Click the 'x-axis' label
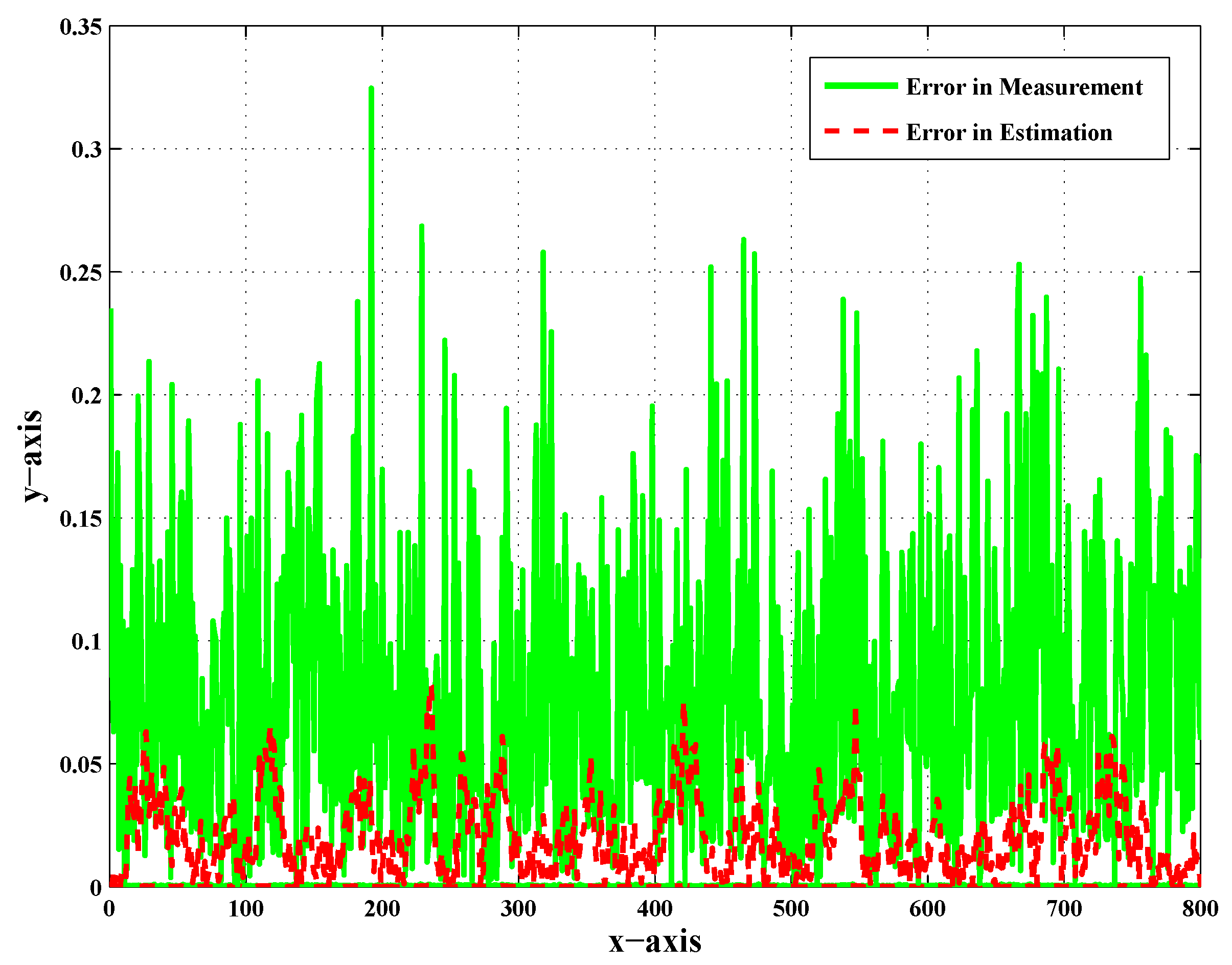The width and height of the screenshot is (1232, 965). (654, 941)
